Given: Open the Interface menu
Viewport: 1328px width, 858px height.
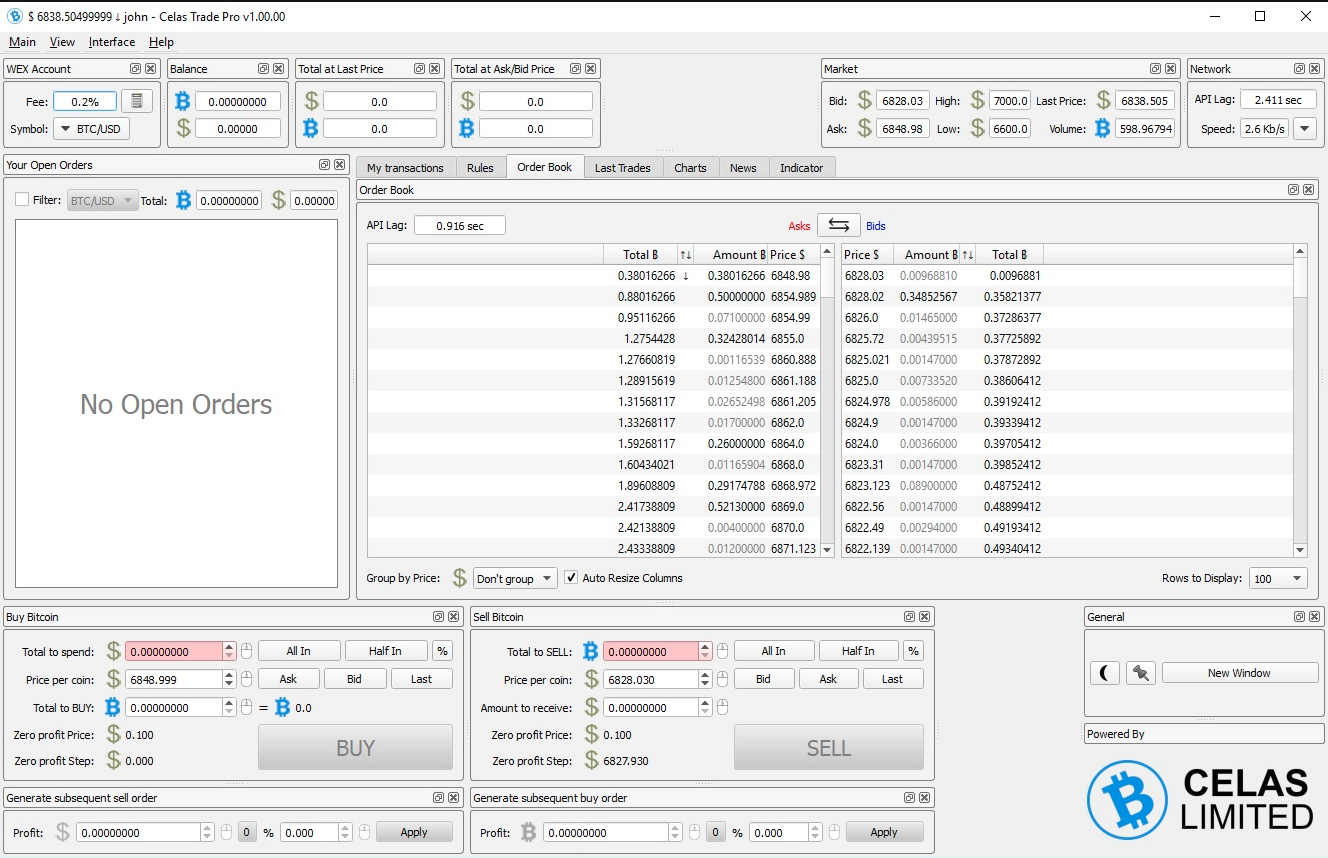Looking at the screenshot, I should click(112, 42).
